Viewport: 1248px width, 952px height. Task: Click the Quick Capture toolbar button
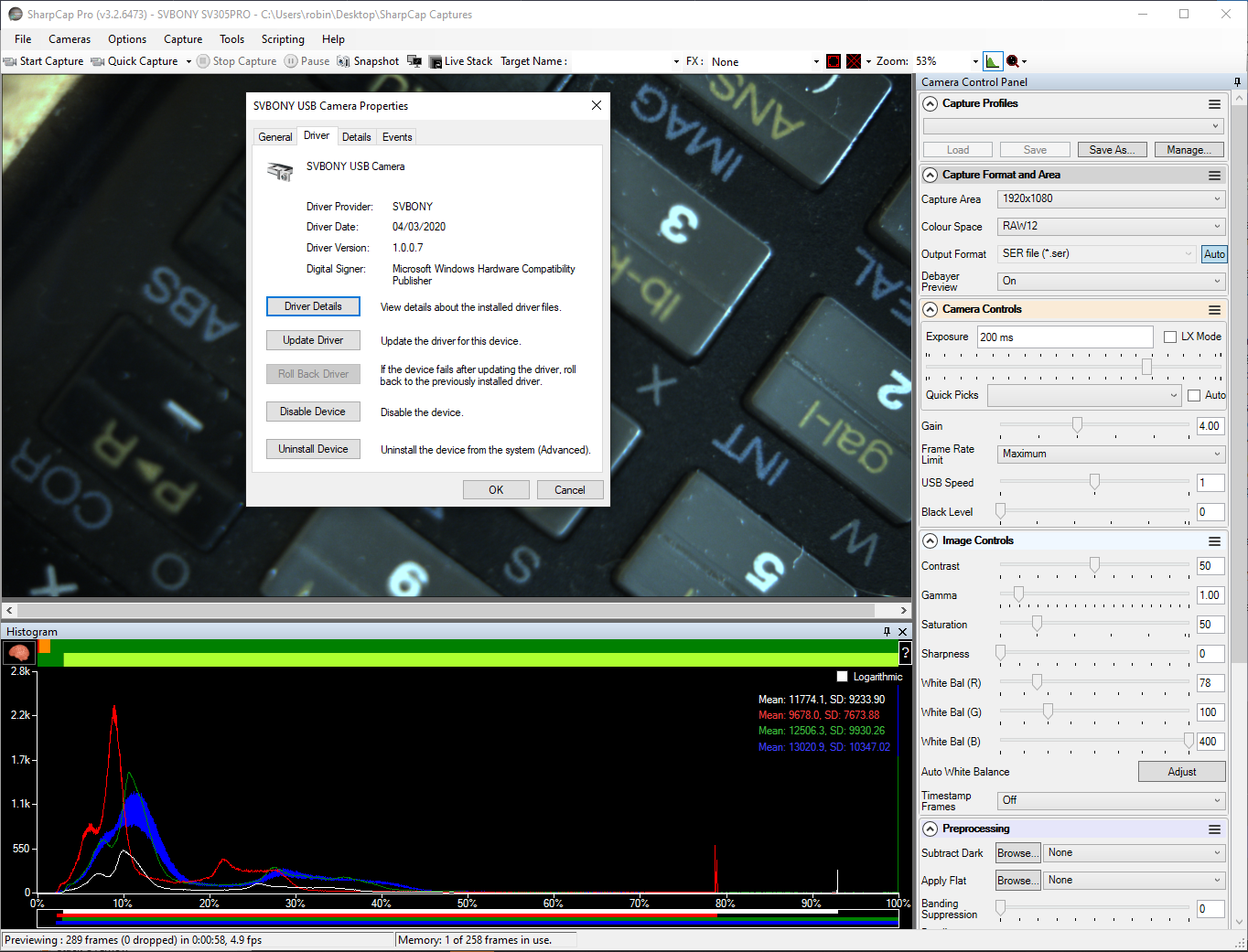134,61
